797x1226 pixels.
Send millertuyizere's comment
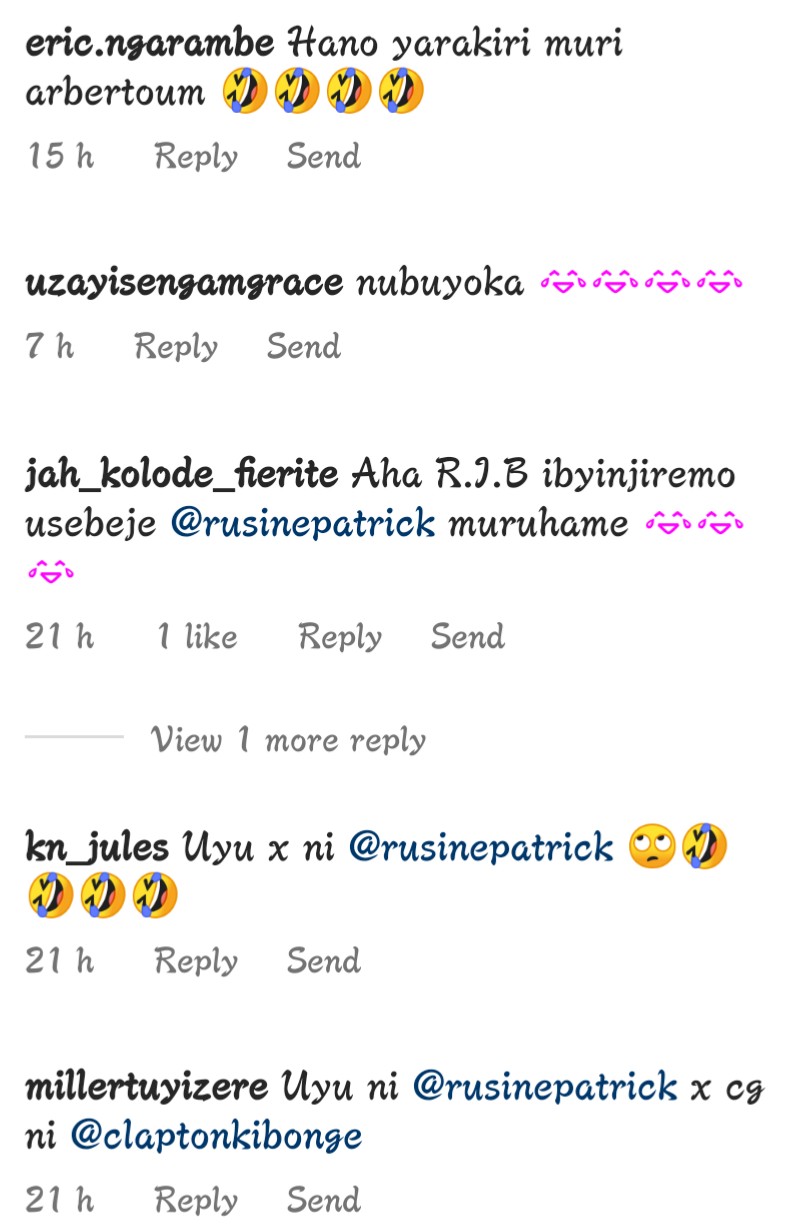324,1199
